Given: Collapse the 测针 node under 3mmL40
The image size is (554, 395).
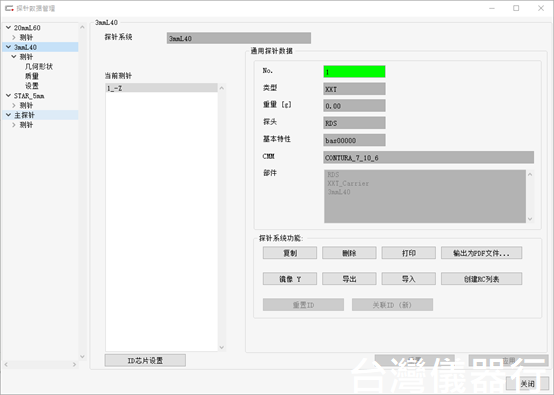Looking at the screenshot, I should tap(14, 57).
